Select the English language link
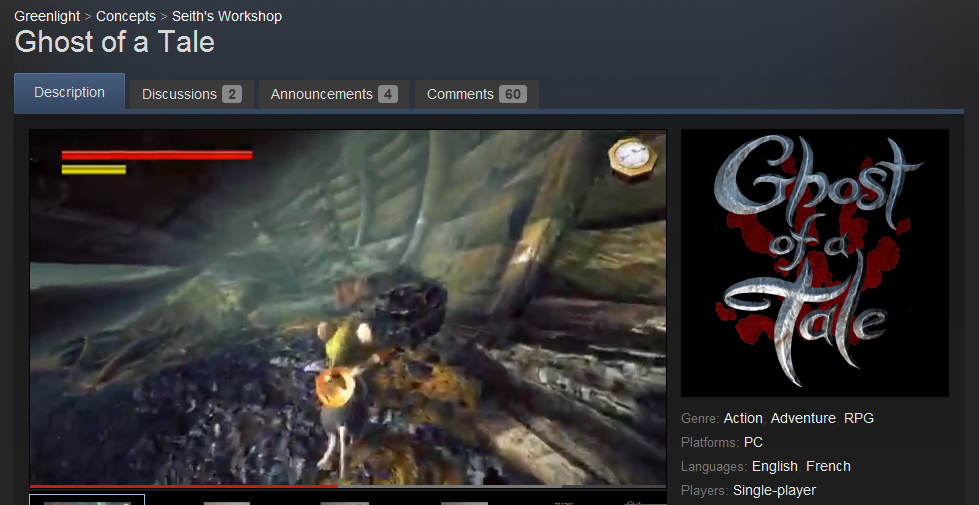Screen dimensions: 979x505 (x=775, y=466)
